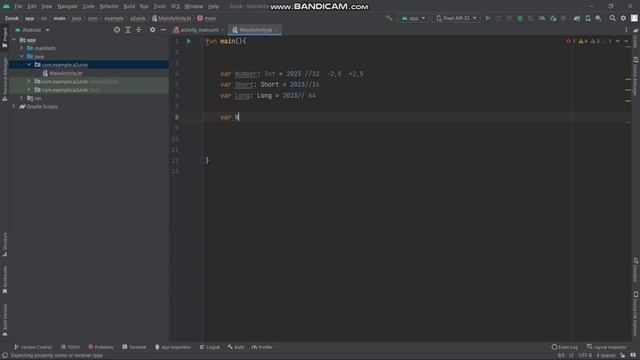Open Resource Manager side tab
The image size is (640, 360).
[x=4, y=79]
